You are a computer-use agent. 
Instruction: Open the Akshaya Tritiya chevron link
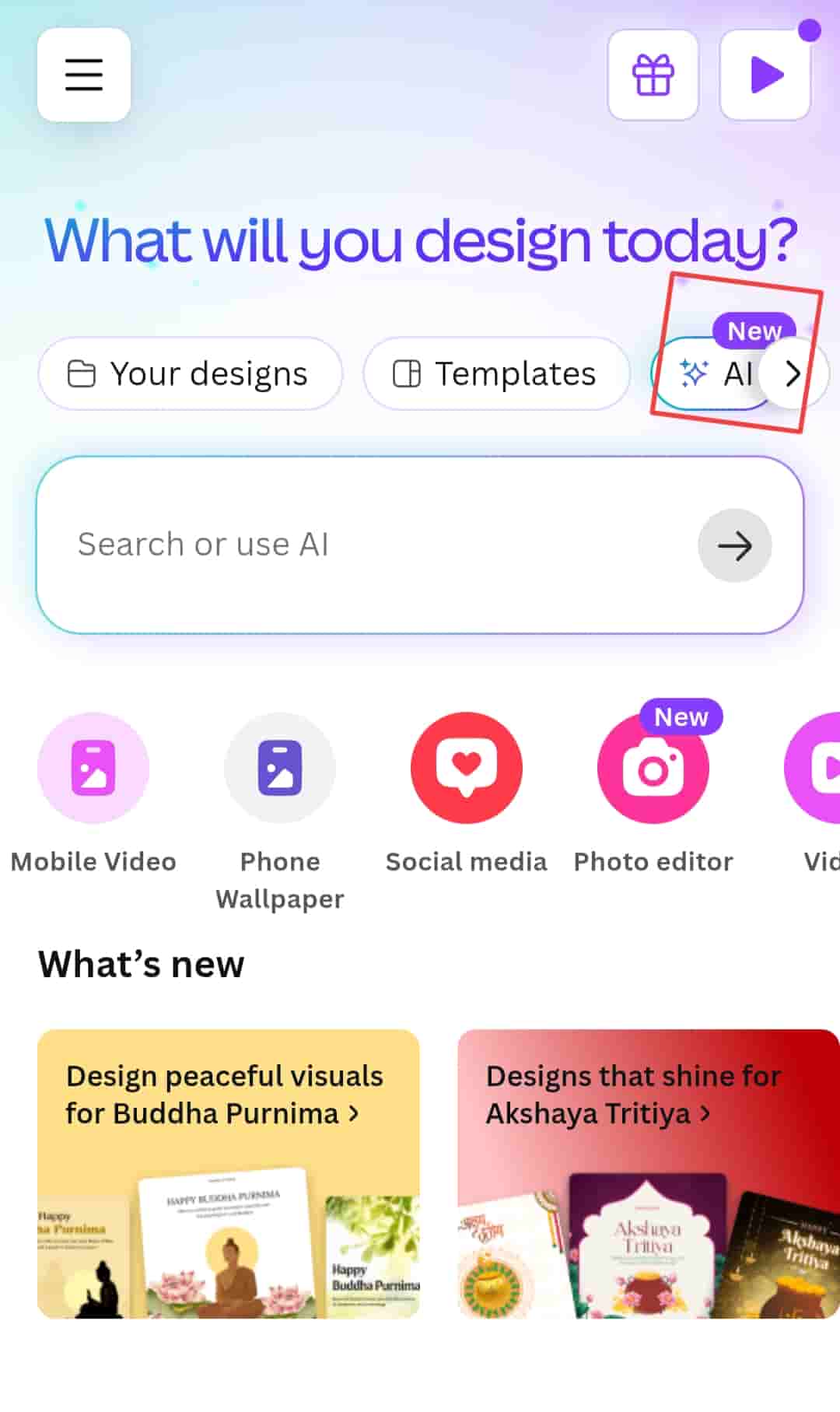(x=705, y=1114)
